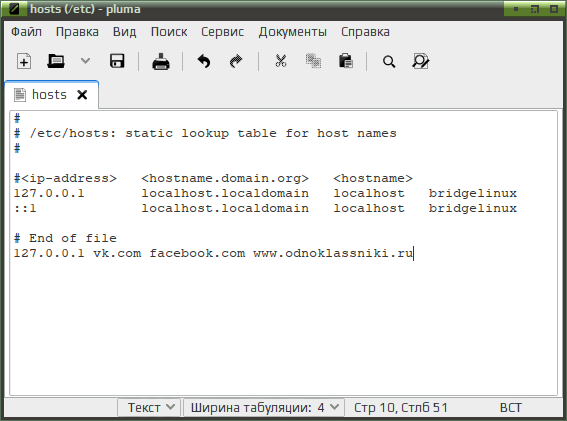Cut selection using scissors icon
Image resolution: width=567 pixels, height=421 pixels.
click(281, 61)
